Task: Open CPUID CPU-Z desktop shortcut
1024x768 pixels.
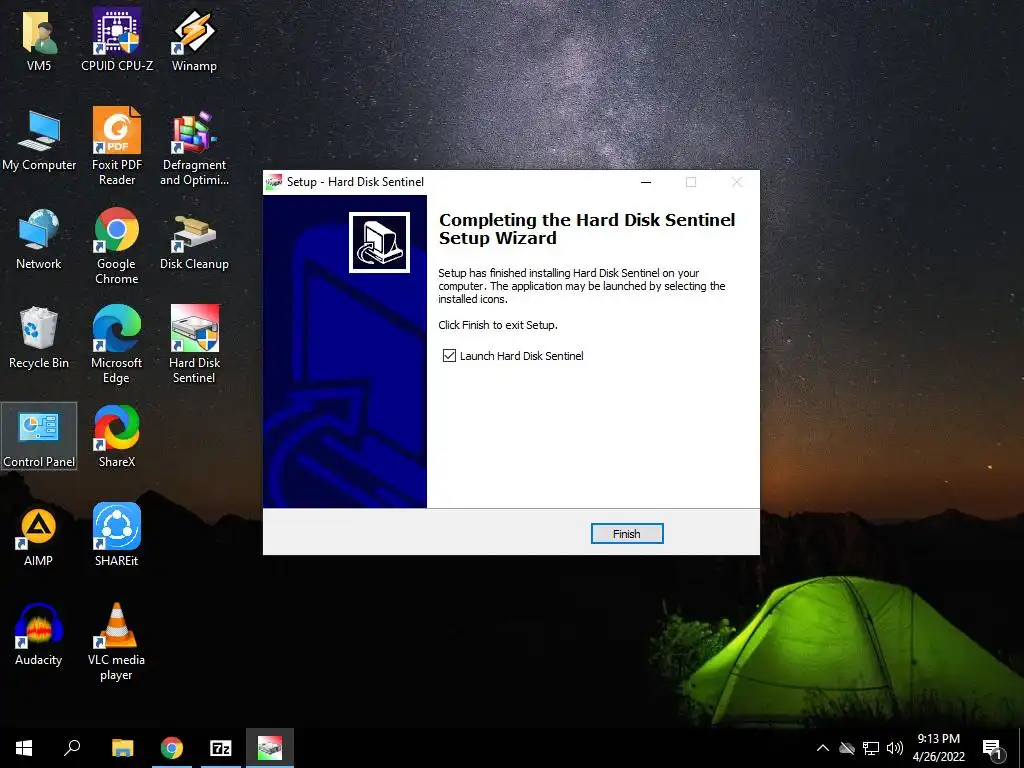Action: [116, 39]
